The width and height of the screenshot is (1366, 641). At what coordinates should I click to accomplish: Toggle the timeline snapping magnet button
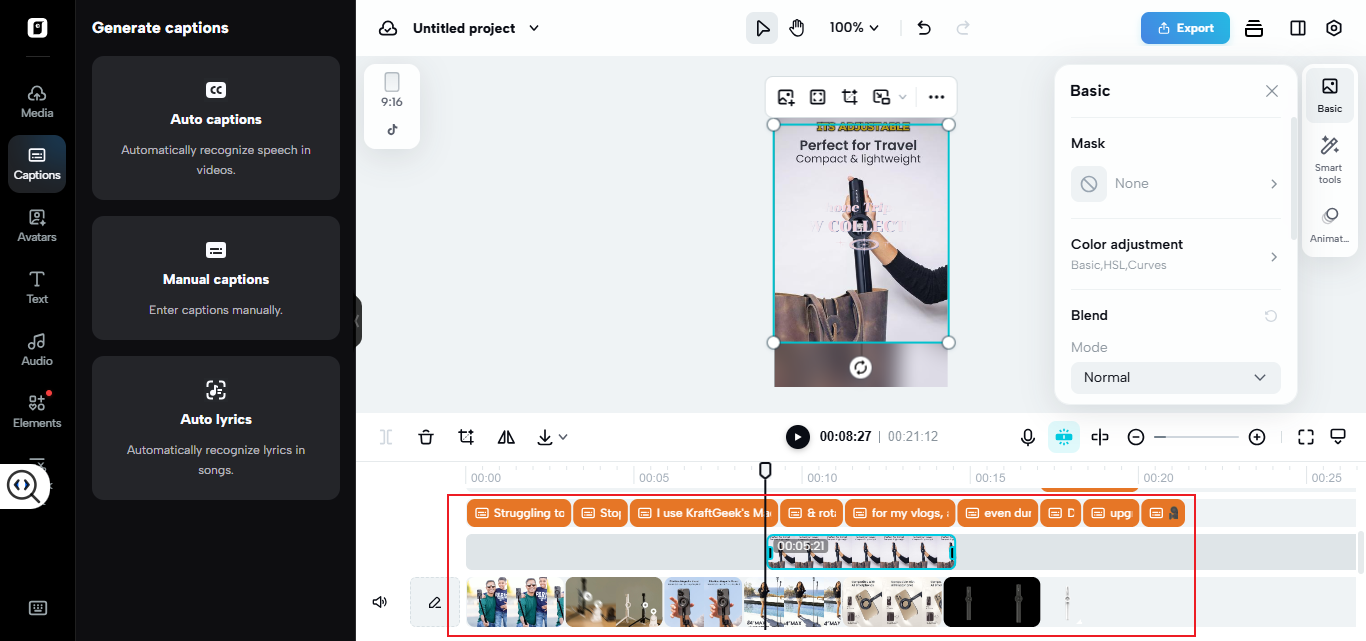pos(1064,437)
